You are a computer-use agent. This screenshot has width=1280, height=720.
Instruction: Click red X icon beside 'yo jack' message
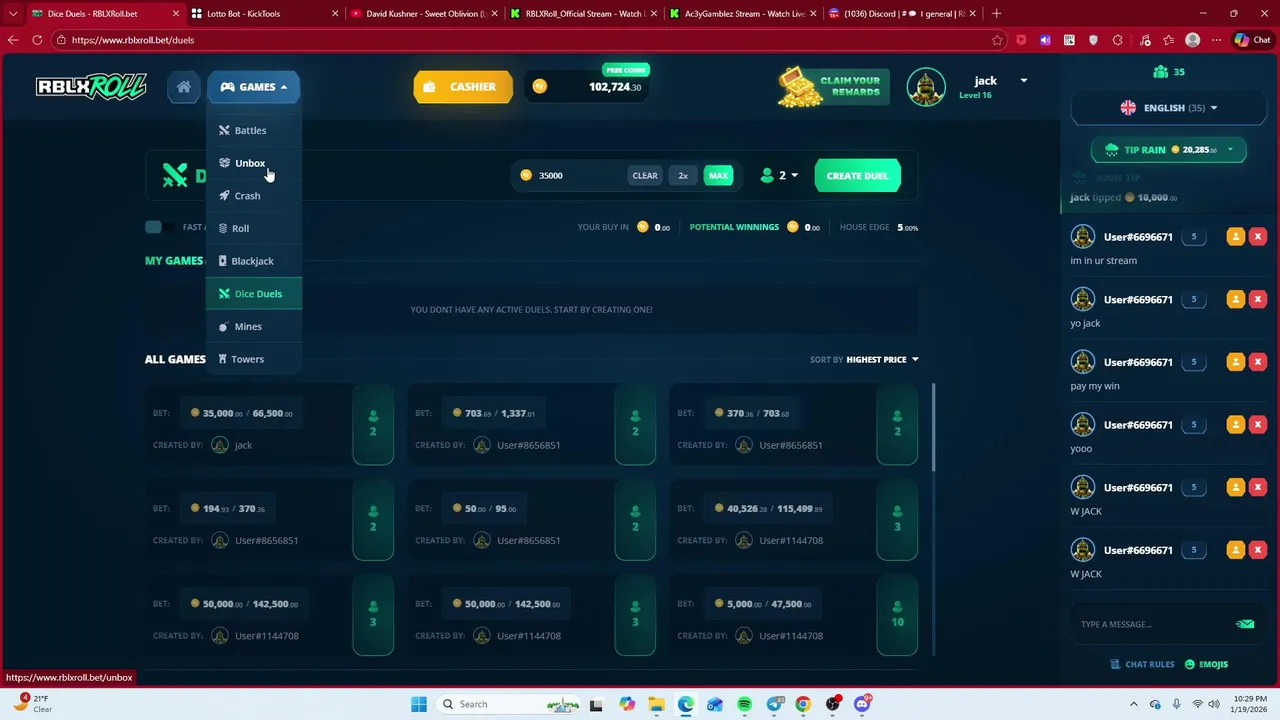tap(1258, 299)
